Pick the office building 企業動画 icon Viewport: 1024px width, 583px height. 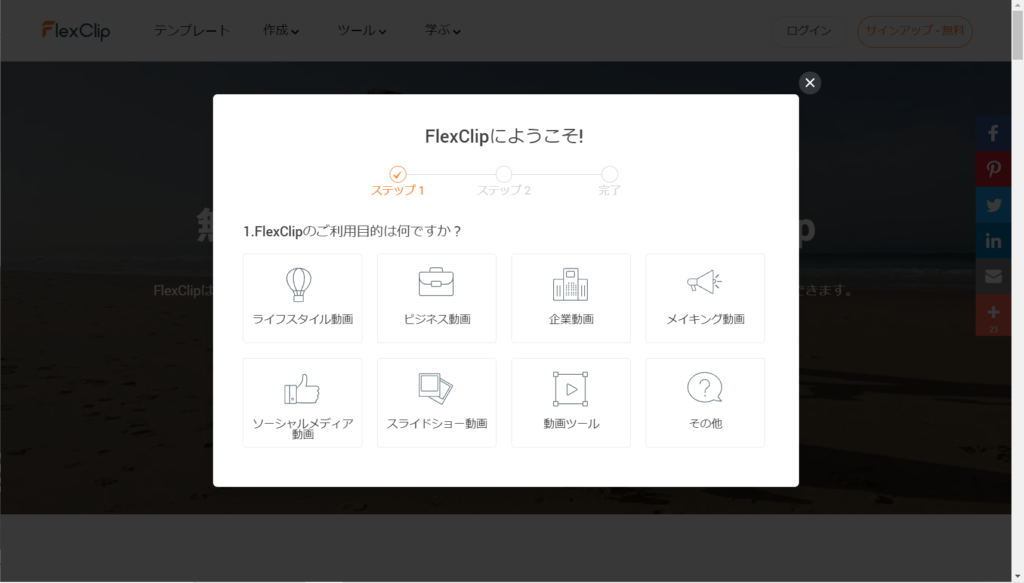click(x=571, y=284)
